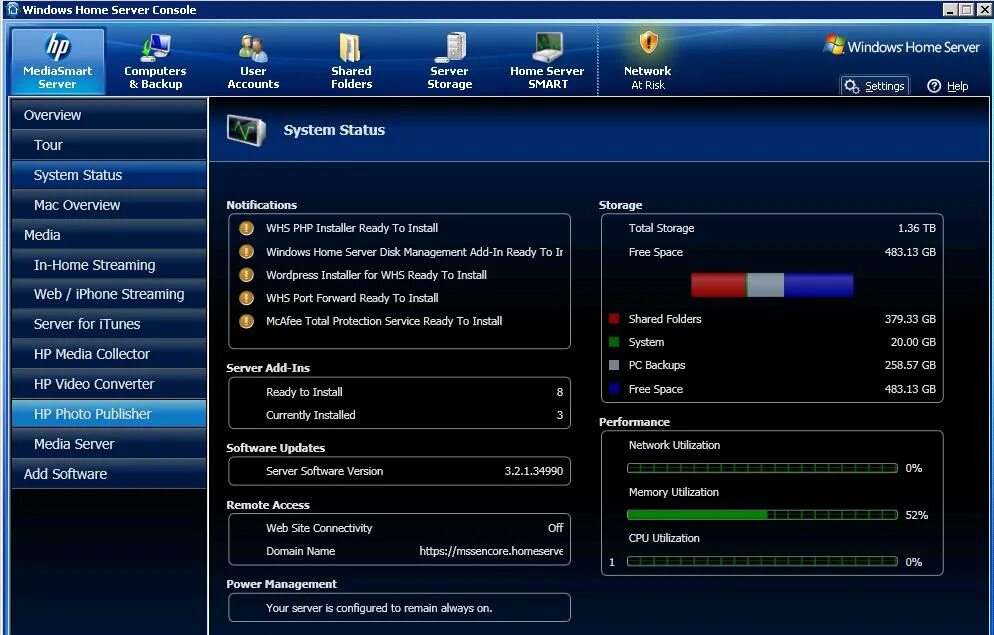
Task: Click Memory Utilization progress bar
Action: (x=762, y=515)
